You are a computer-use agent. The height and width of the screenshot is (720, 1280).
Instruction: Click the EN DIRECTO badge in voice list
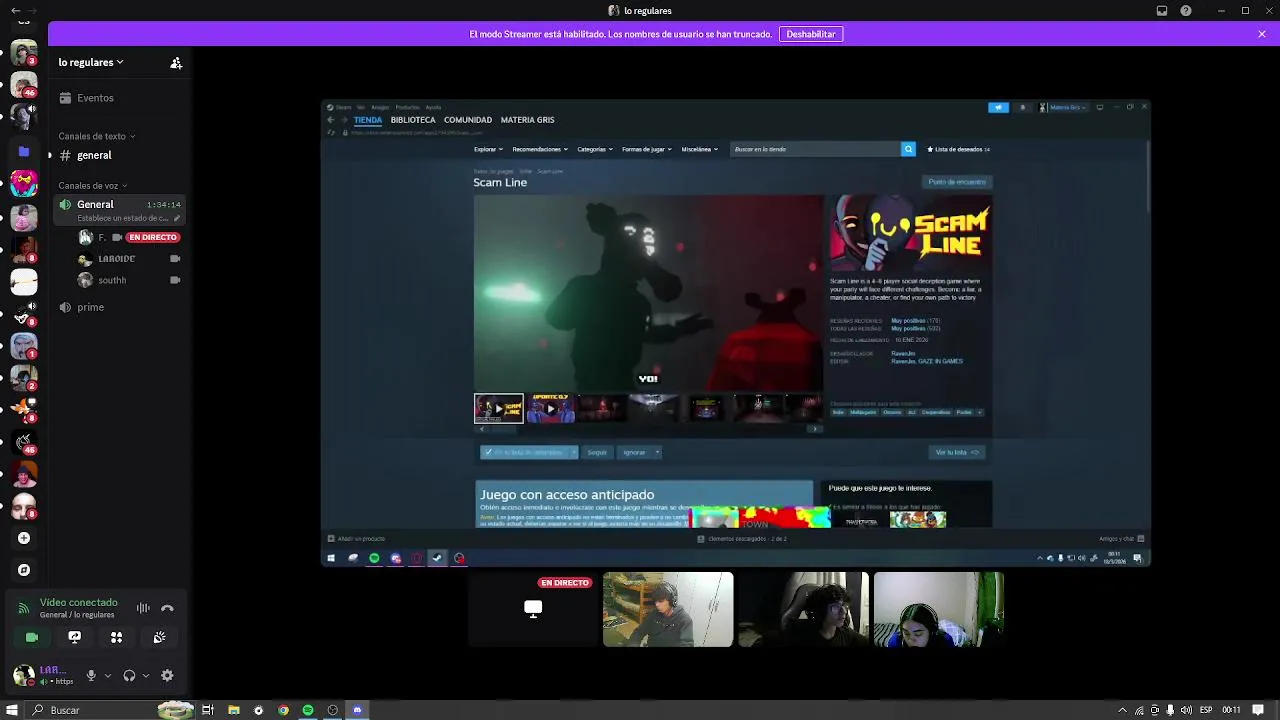click(153, 237)
